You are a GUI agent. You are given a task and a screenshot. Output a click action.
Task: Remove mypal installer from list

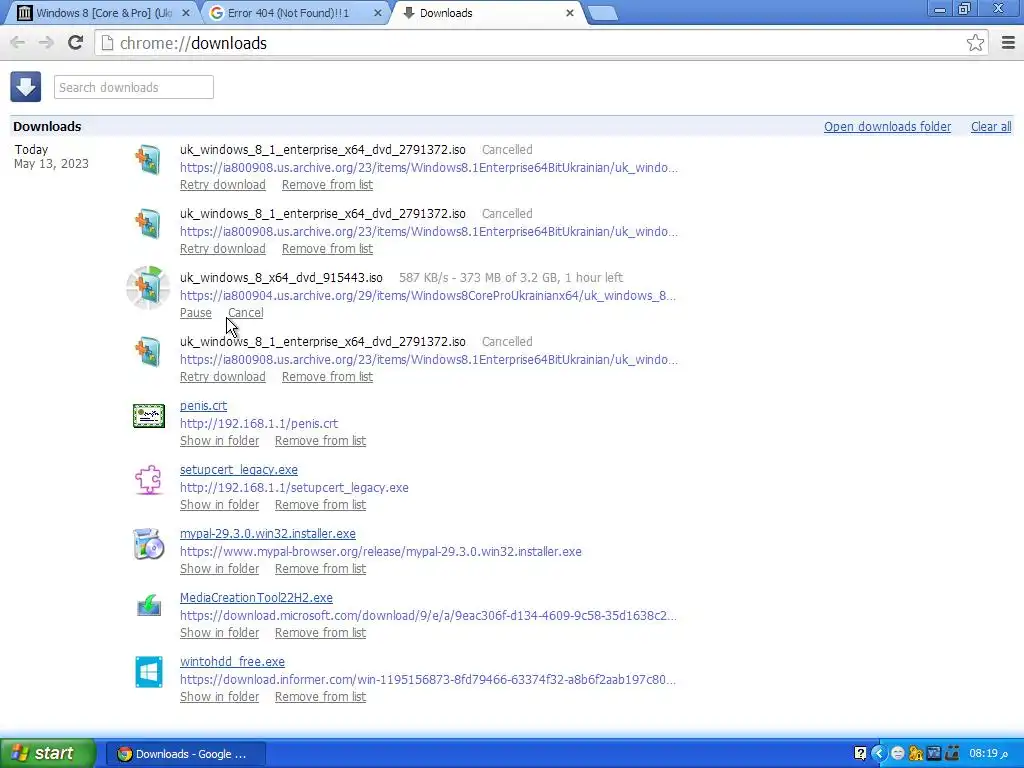click(x=320, y=569)
